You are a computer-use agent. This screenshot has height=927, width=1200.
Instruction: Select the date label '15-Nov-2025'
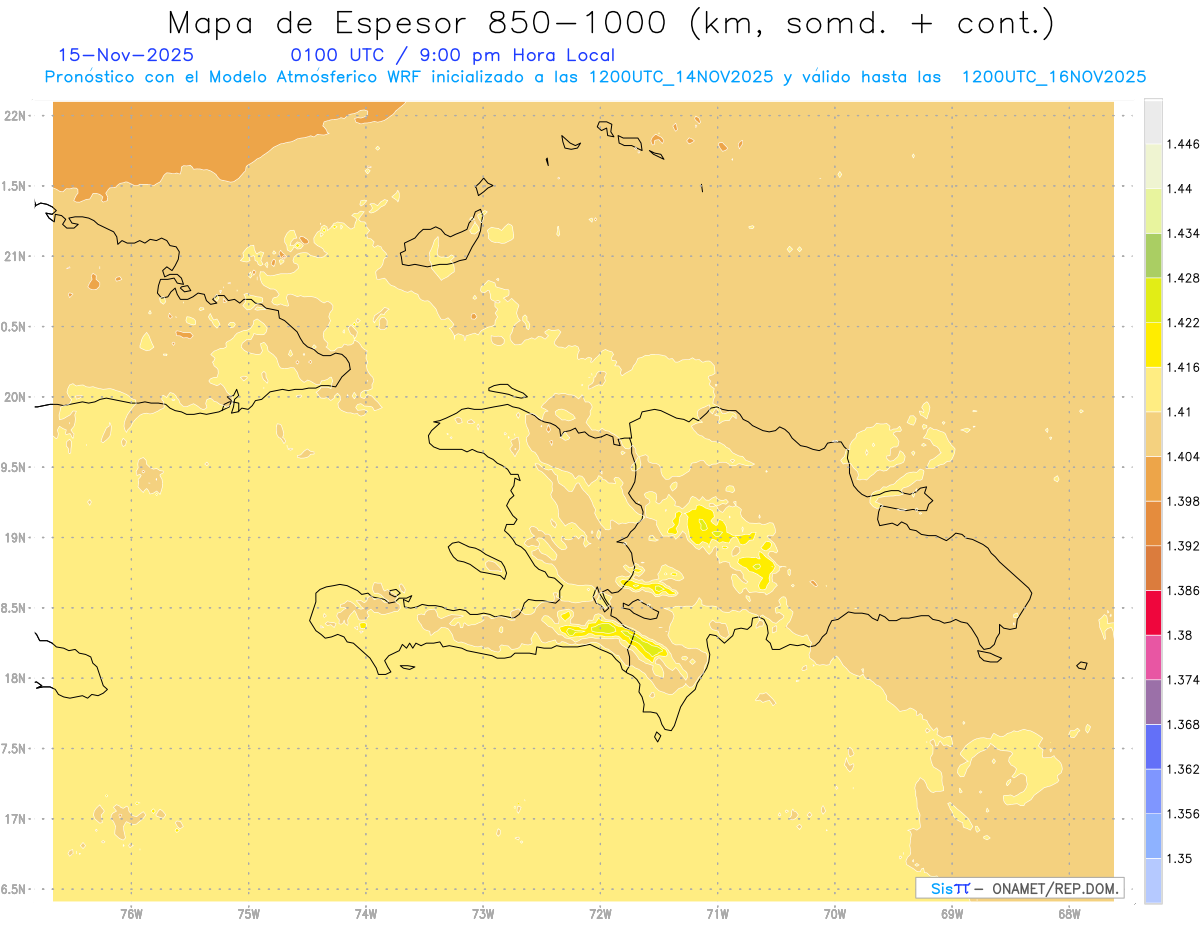click(x=126, y=56)
